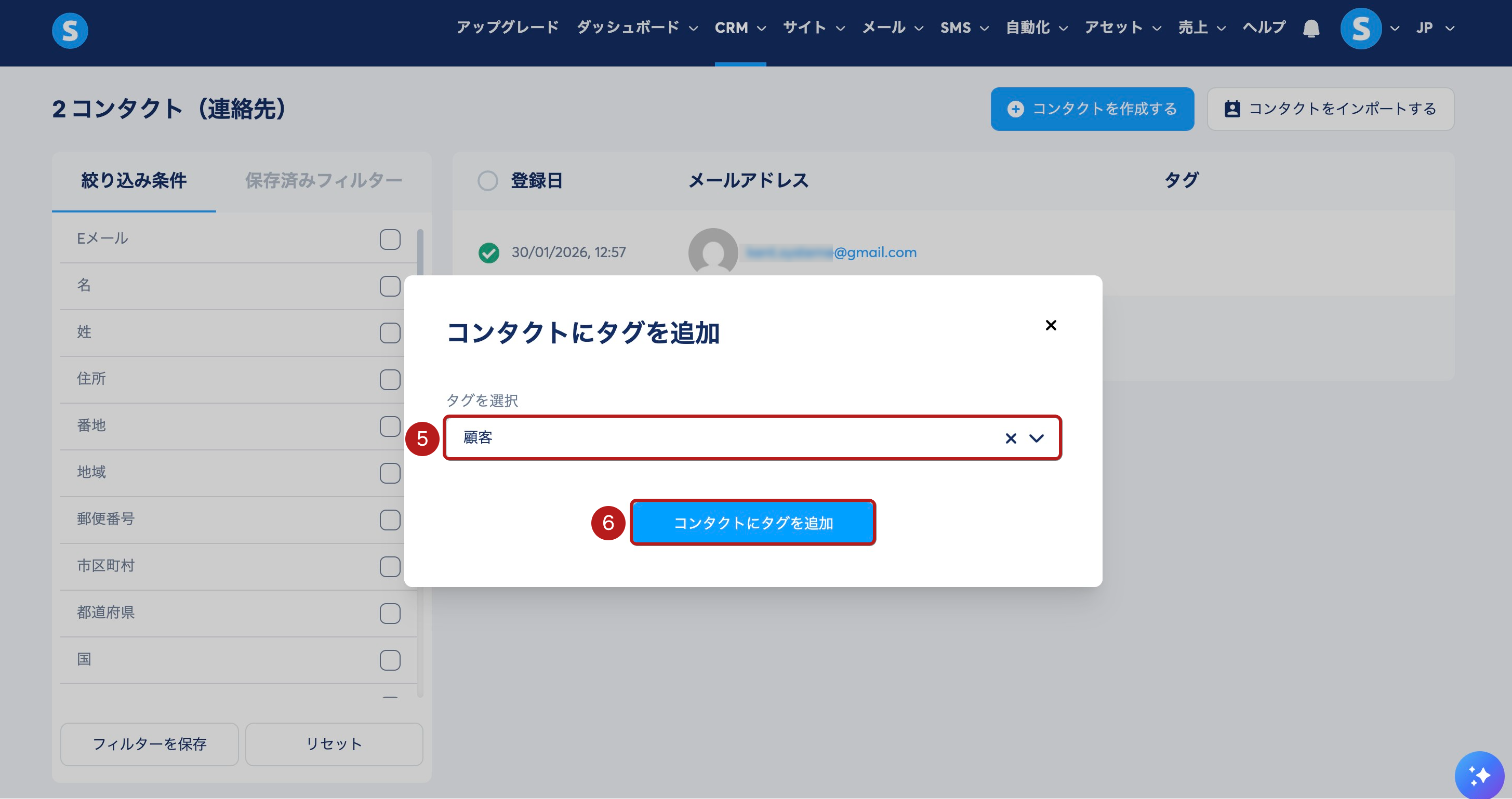This screenshot has width=1512, height=799.
Task: Click the contact avatar thumbnail
Action: 712,252
